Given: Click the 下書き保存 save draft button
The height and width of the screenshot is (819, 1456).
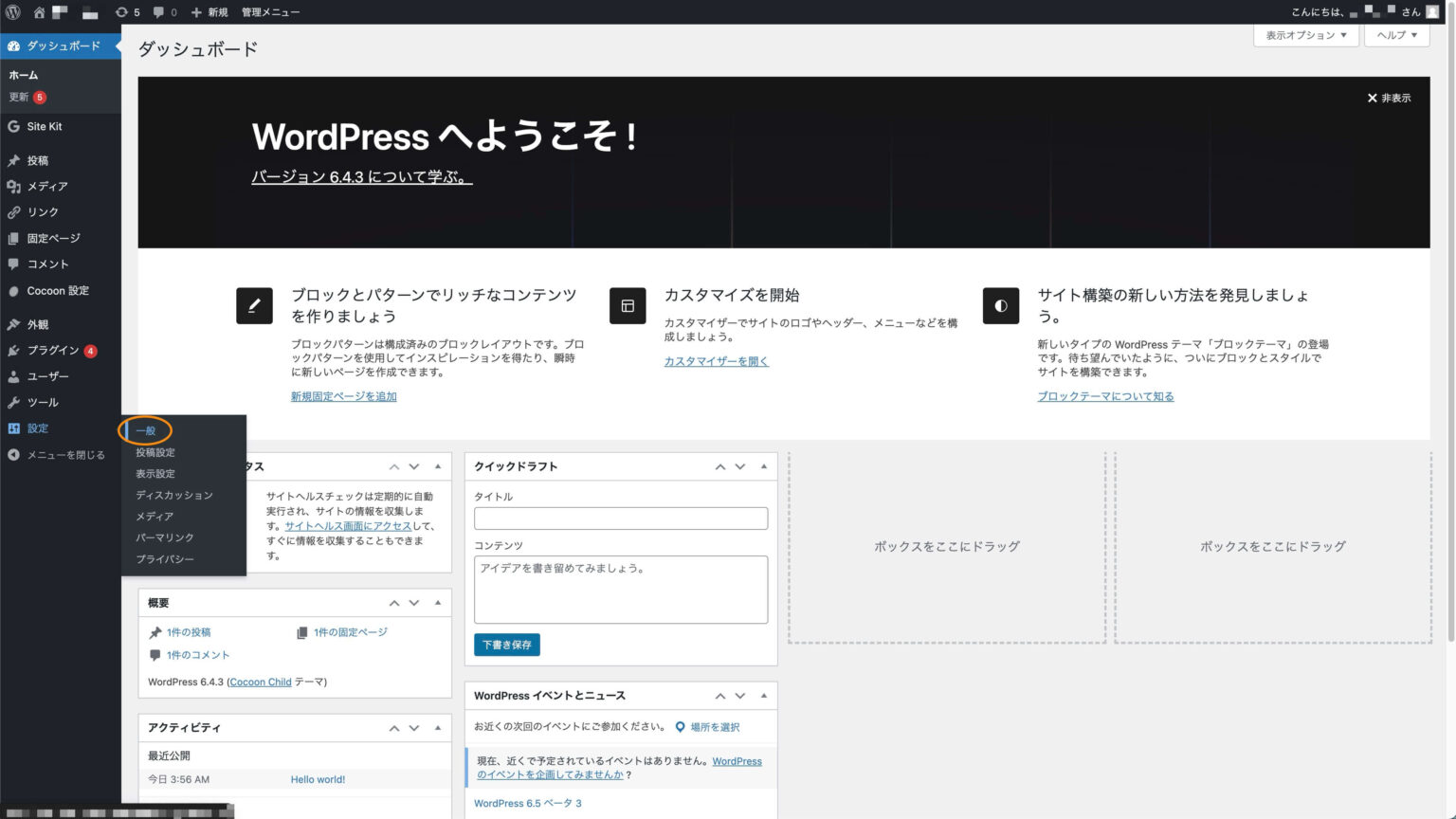Looking at the screenshot, I should point(506,644).
